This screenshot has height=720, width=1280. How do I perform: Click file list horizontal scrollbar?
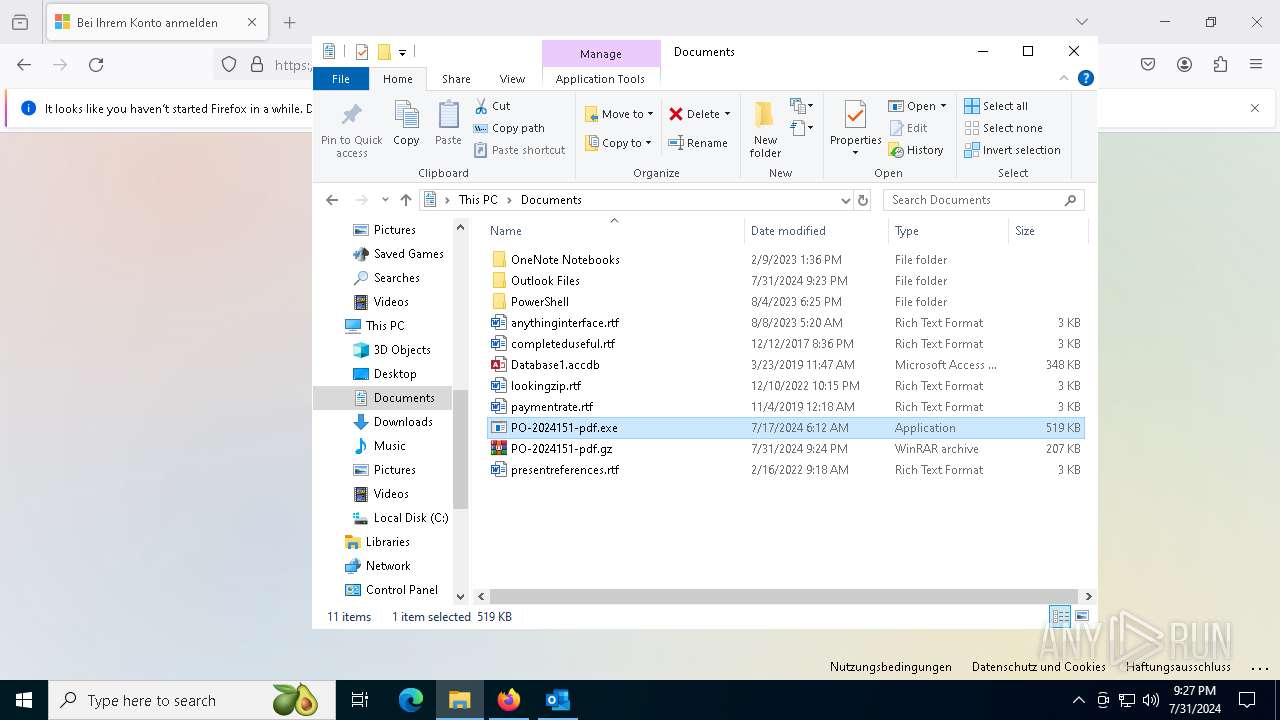pyautogui.click(x=783, y=596)
